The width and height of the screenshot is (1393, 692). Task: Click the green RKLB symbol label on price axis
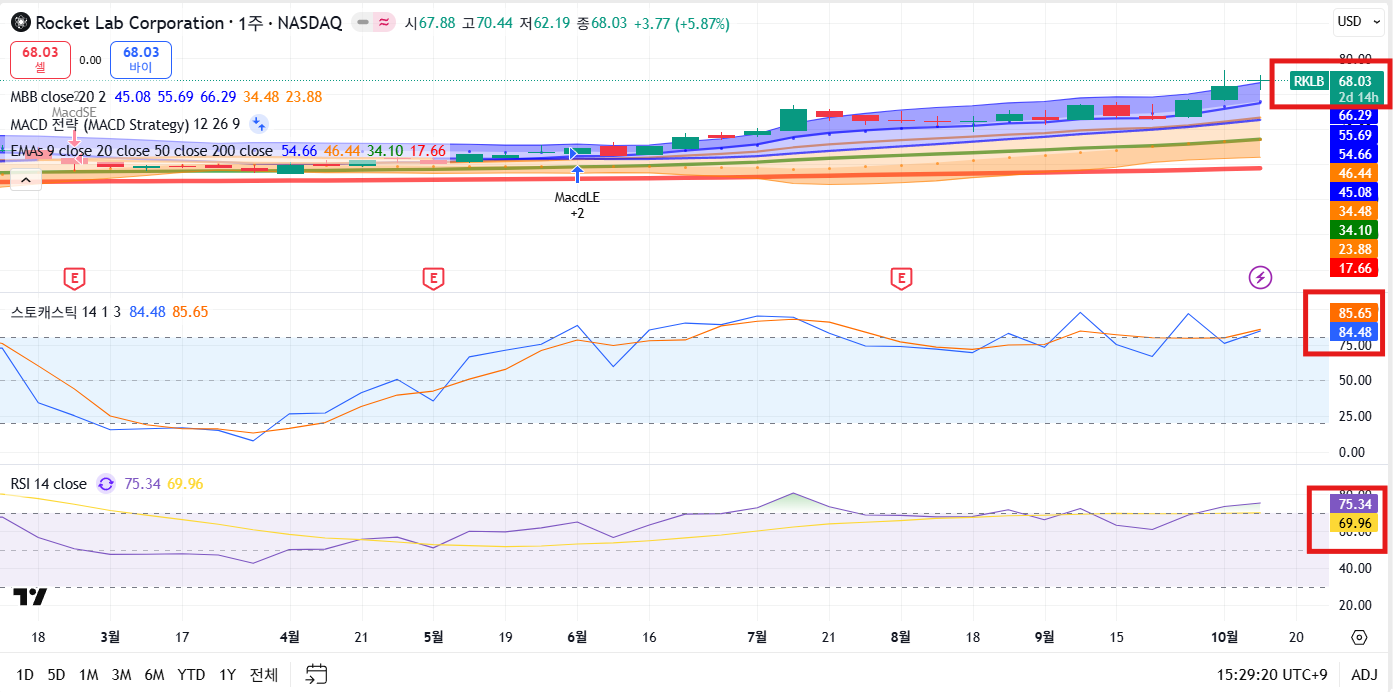(x=1308, y=81)
